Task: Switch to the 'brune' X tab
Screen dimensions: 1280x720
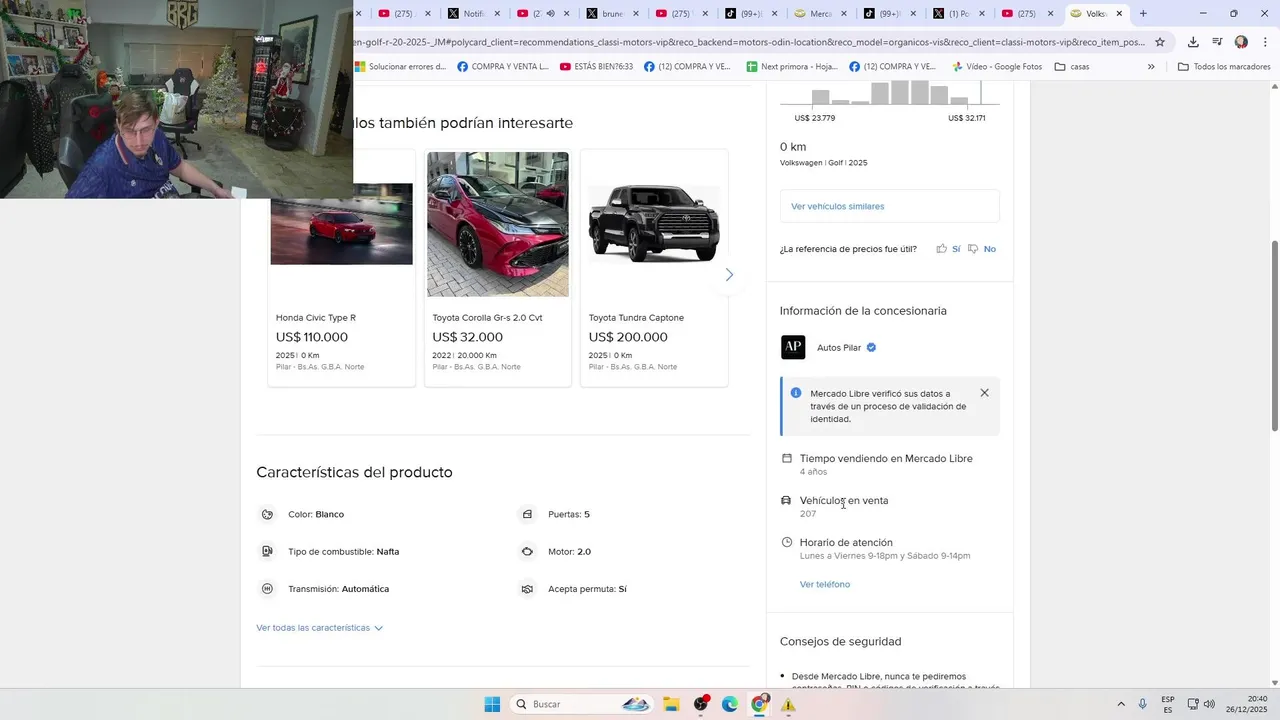Action: tap(605, 13)
